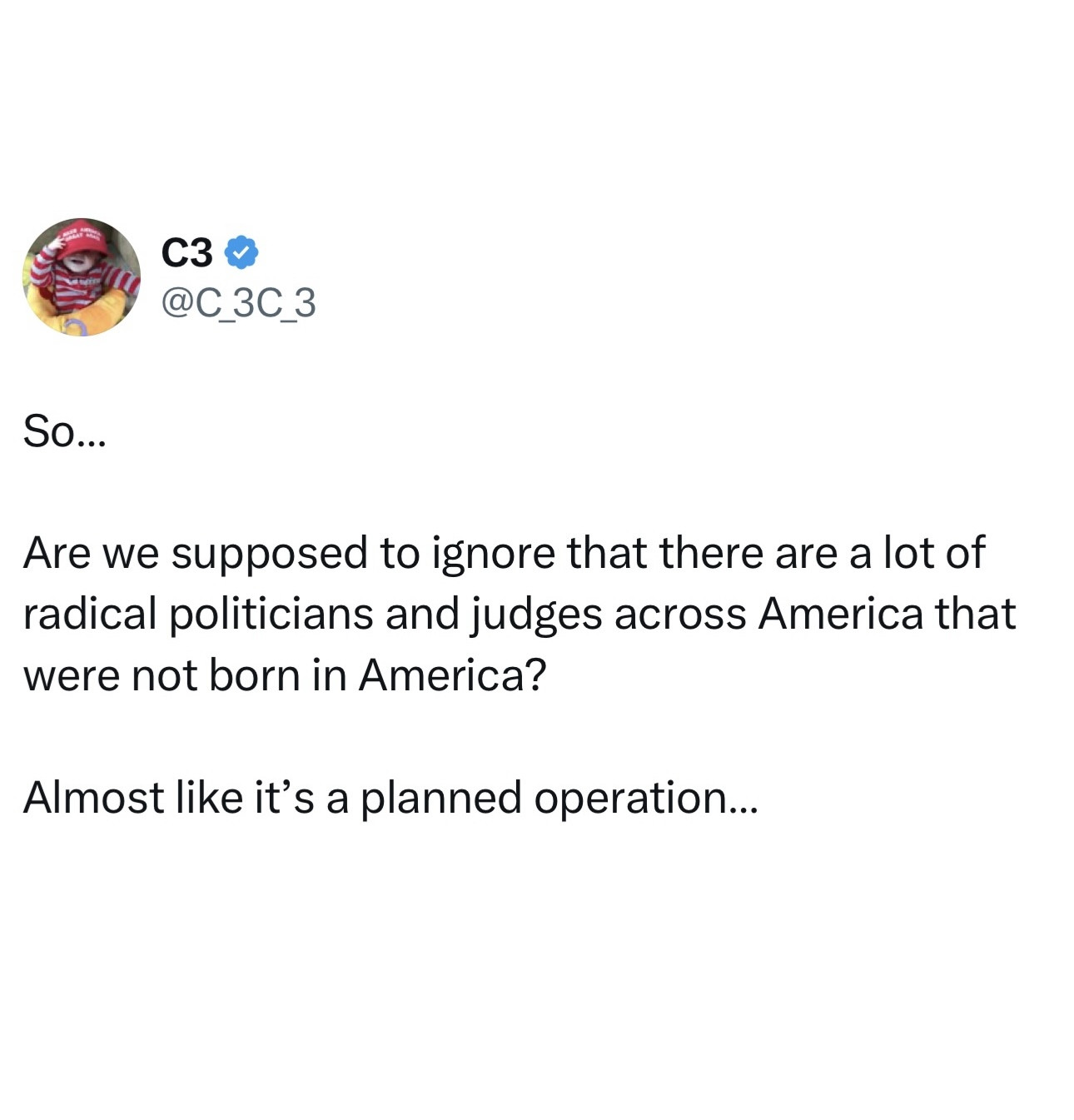Click the word "Almost" in the last line
The image size is (1074, 1120).
click(93, 797)
